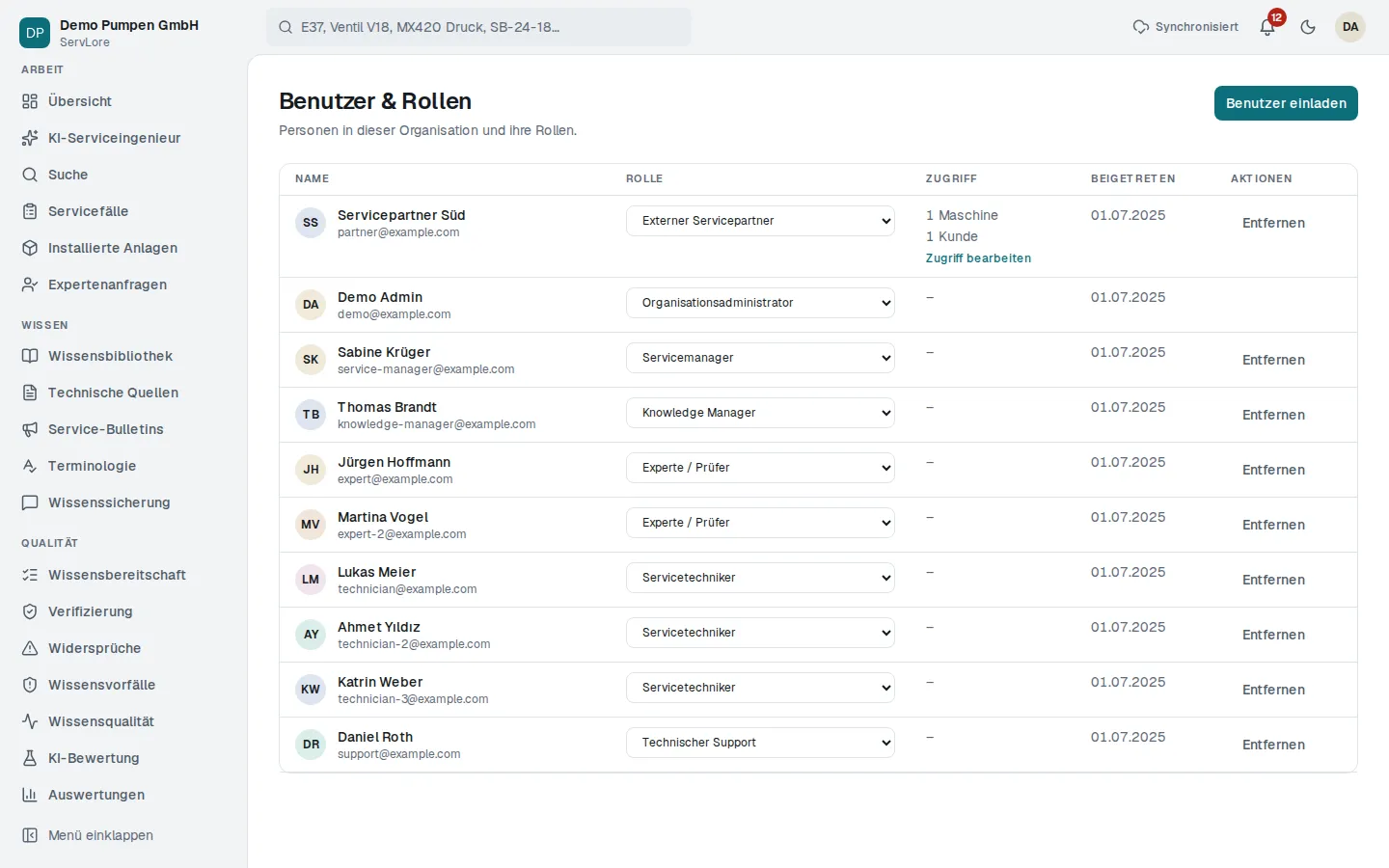The height and width of the screenshot is (868, 1389).
Task: Open role dropdown for Demo Admin
Action: click(x=760, y=303)
